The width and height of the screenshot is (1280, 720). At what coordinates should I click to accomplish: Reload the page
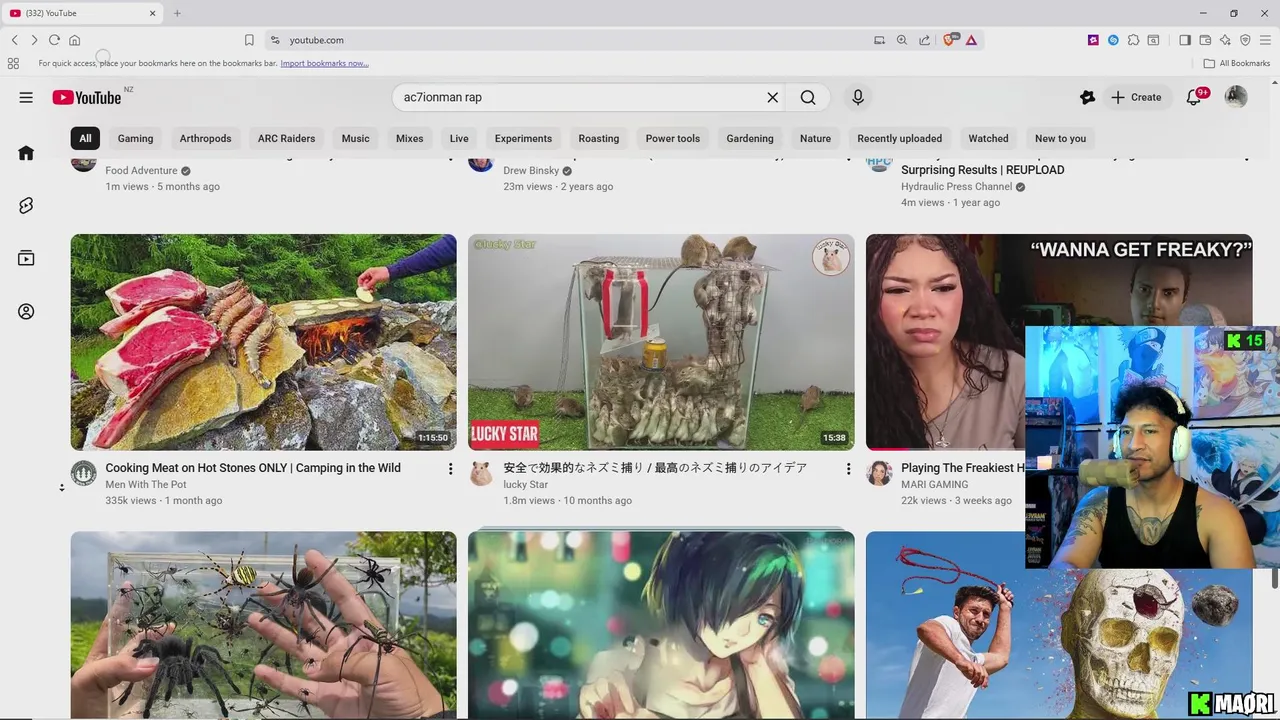(54, 40)
